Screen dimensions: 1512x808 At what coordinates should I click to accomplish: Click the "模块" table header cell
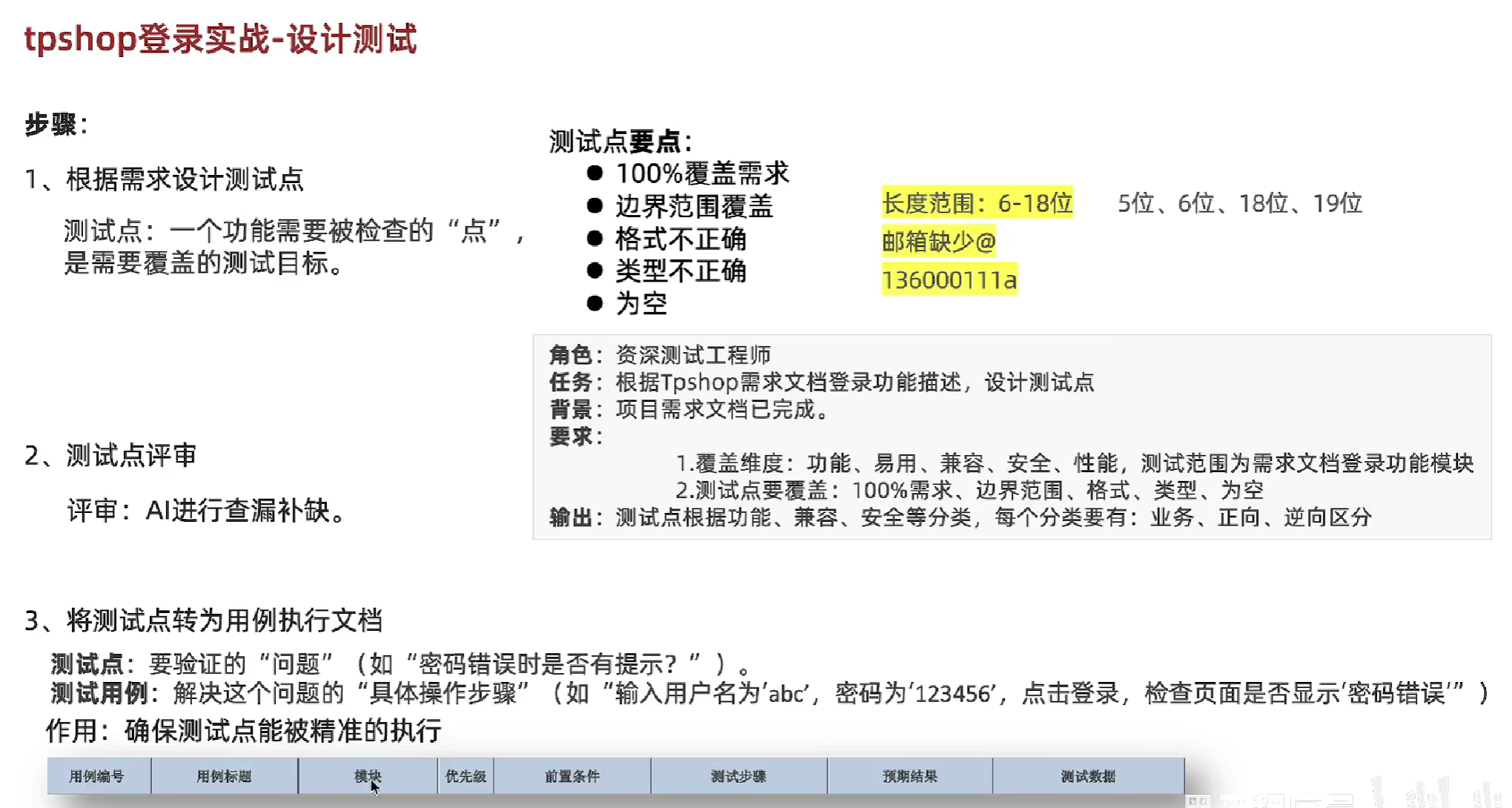[368, 776]
